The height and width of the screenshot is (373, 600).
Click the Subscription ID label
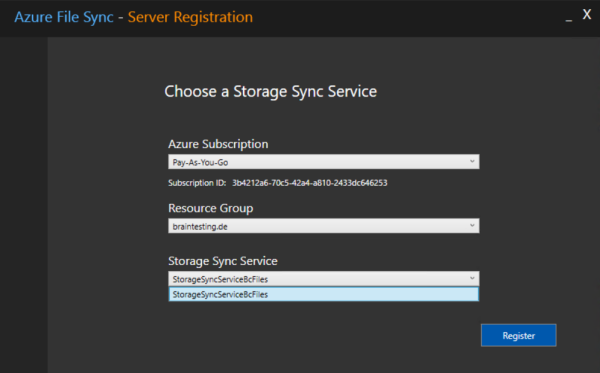[197, 183]
